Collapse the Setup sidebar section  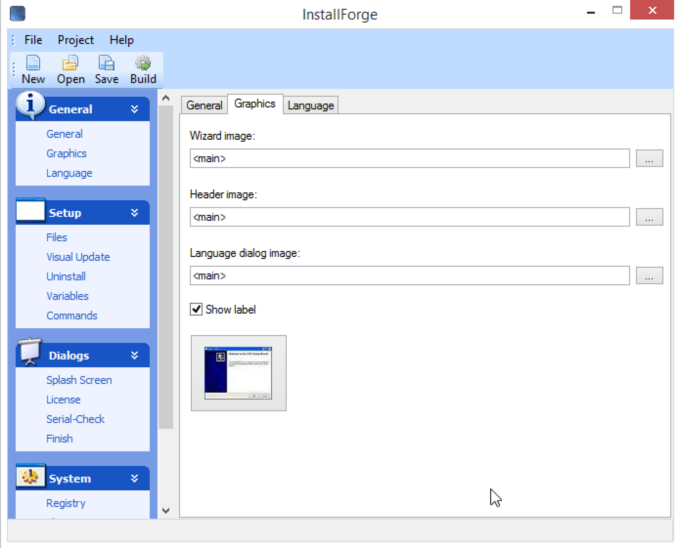134,213
